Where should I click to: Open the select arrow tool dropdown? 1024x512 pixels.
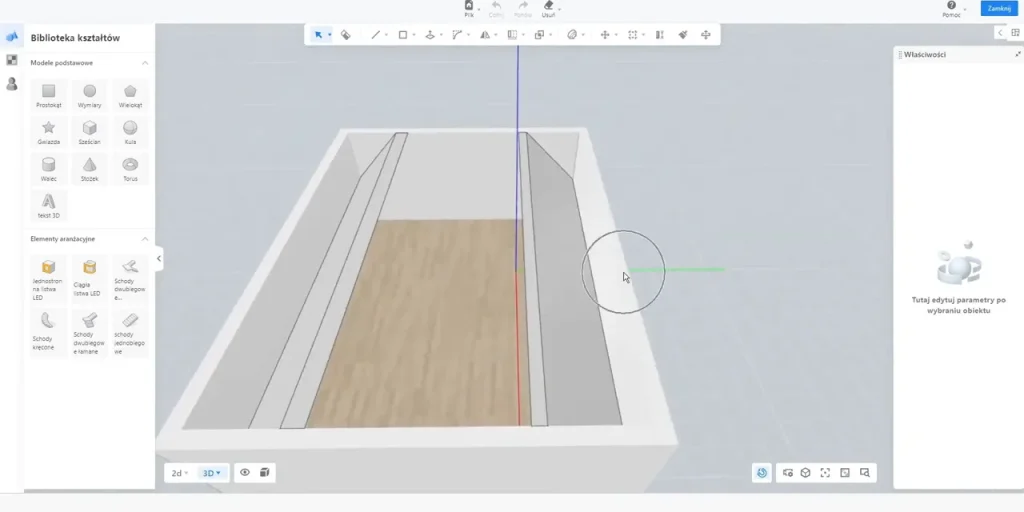tap(330, 35)
